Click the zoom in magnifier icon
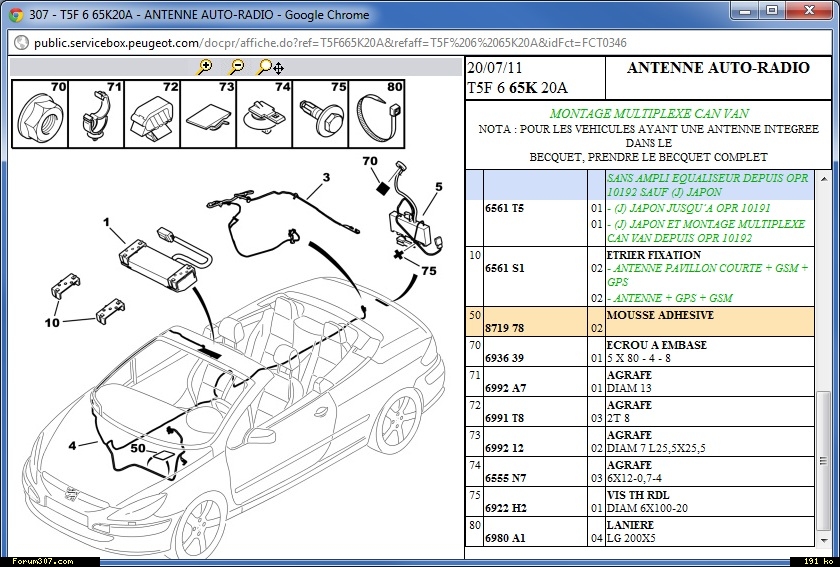The image size is (840, 567). pyautogui.click(x=204, y=67)
